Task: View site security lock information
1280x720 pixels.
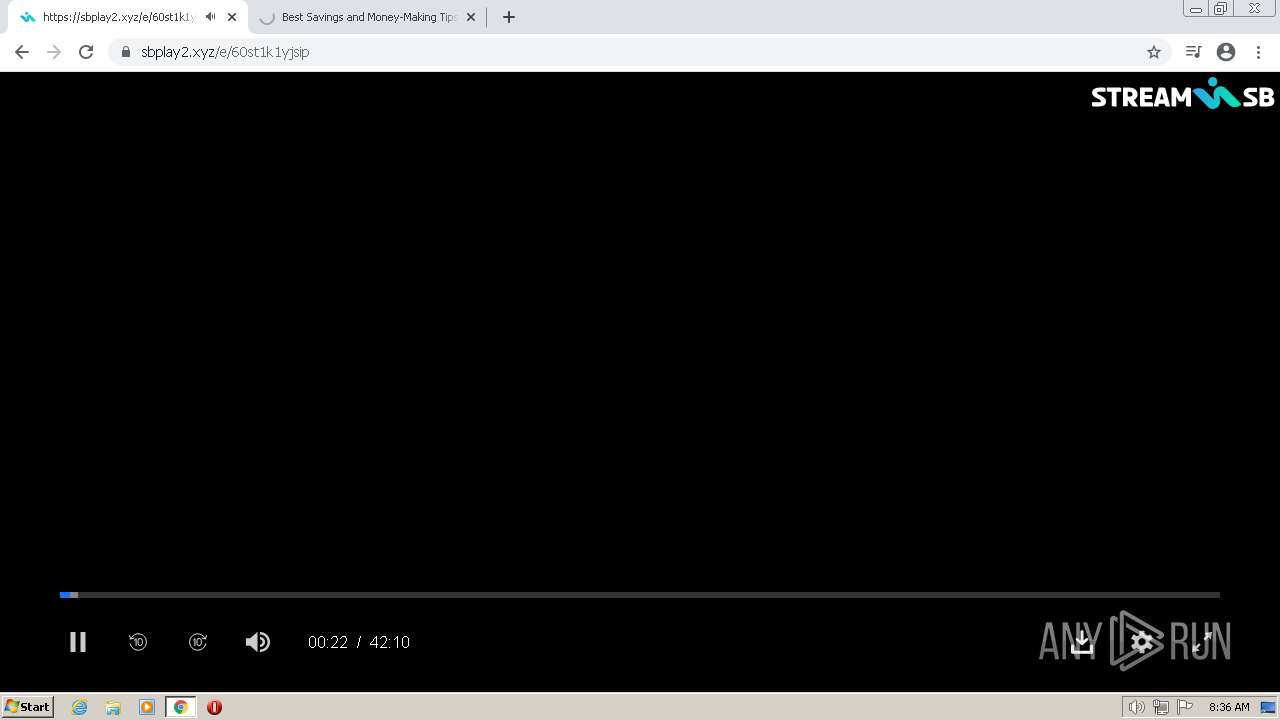Action: coord(125,52)
